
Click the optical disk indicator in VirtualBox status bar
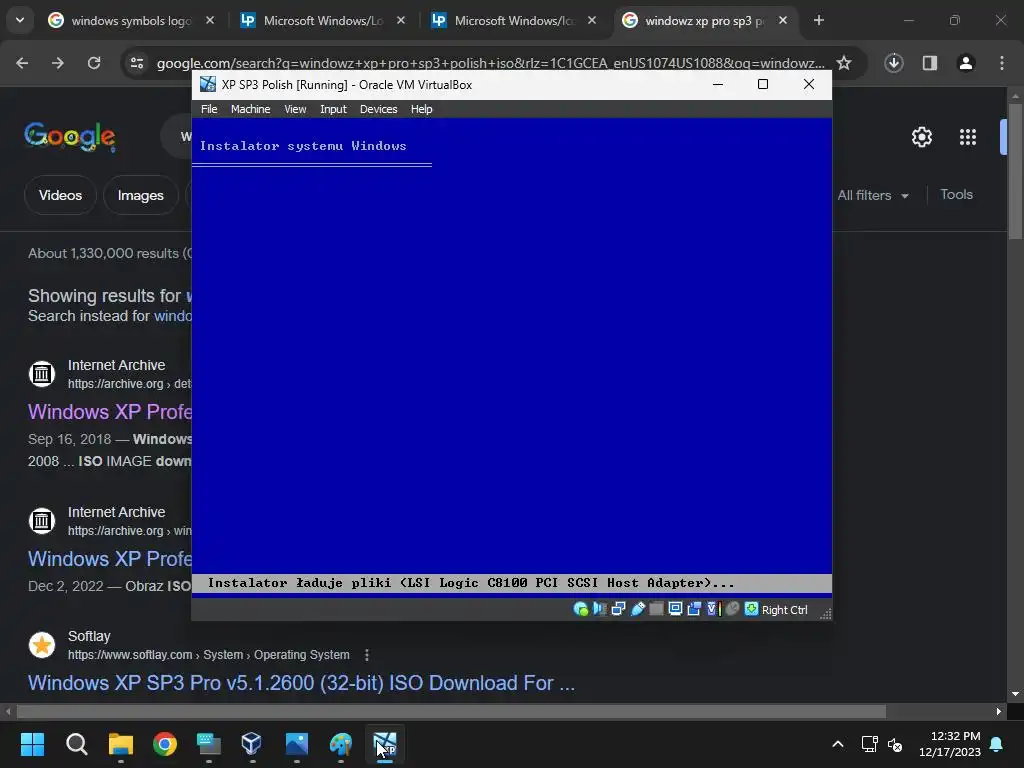point(581,609)
